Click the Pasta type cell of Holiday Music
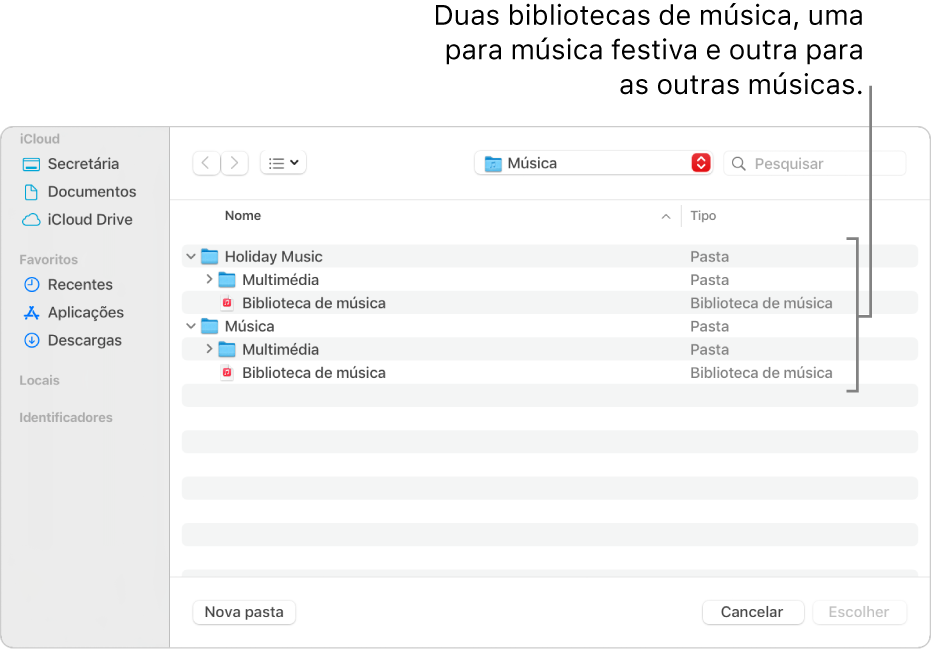This screenshot has width=931, height=649. 710,257
